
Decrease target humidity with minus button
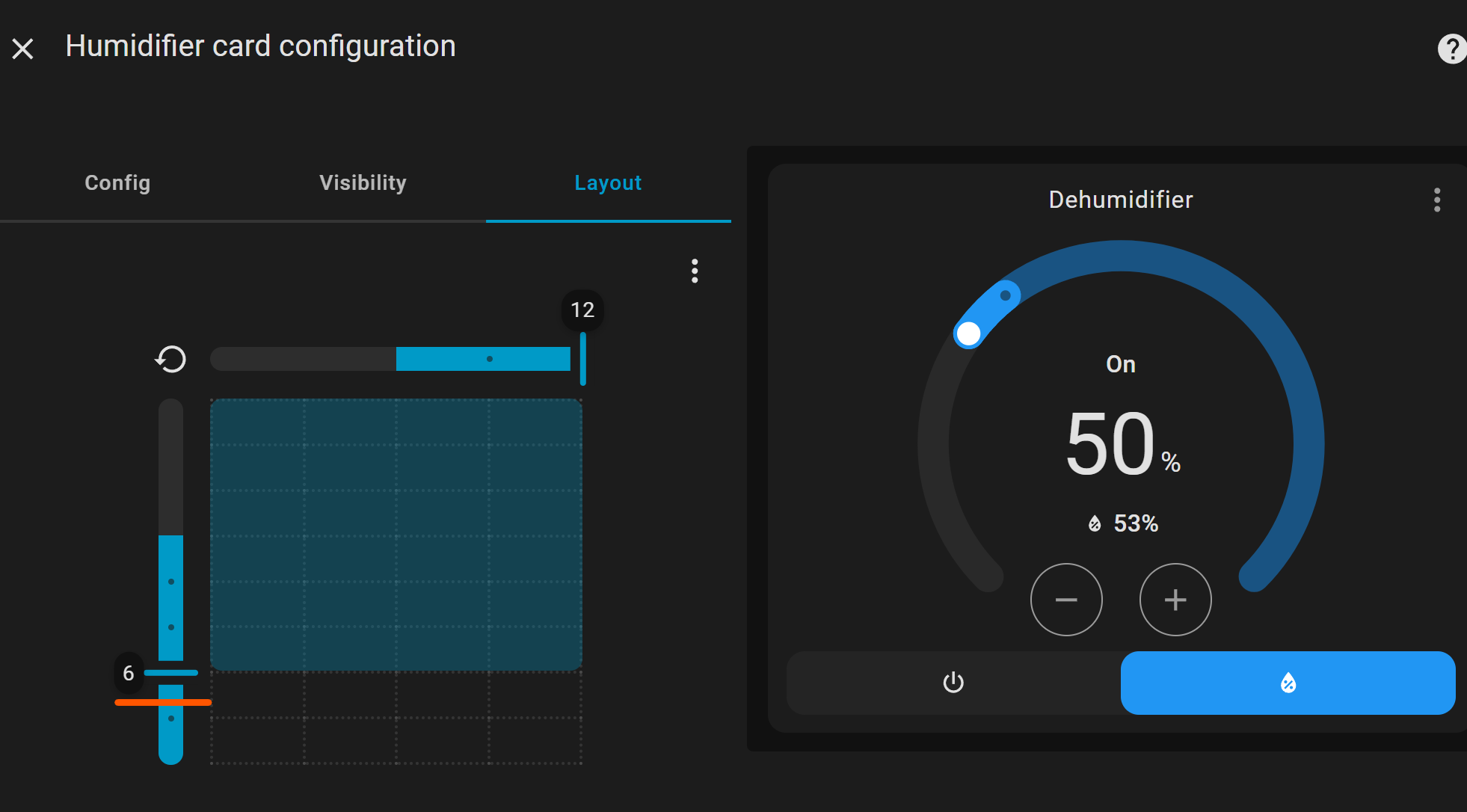(x=1066, y=600)
